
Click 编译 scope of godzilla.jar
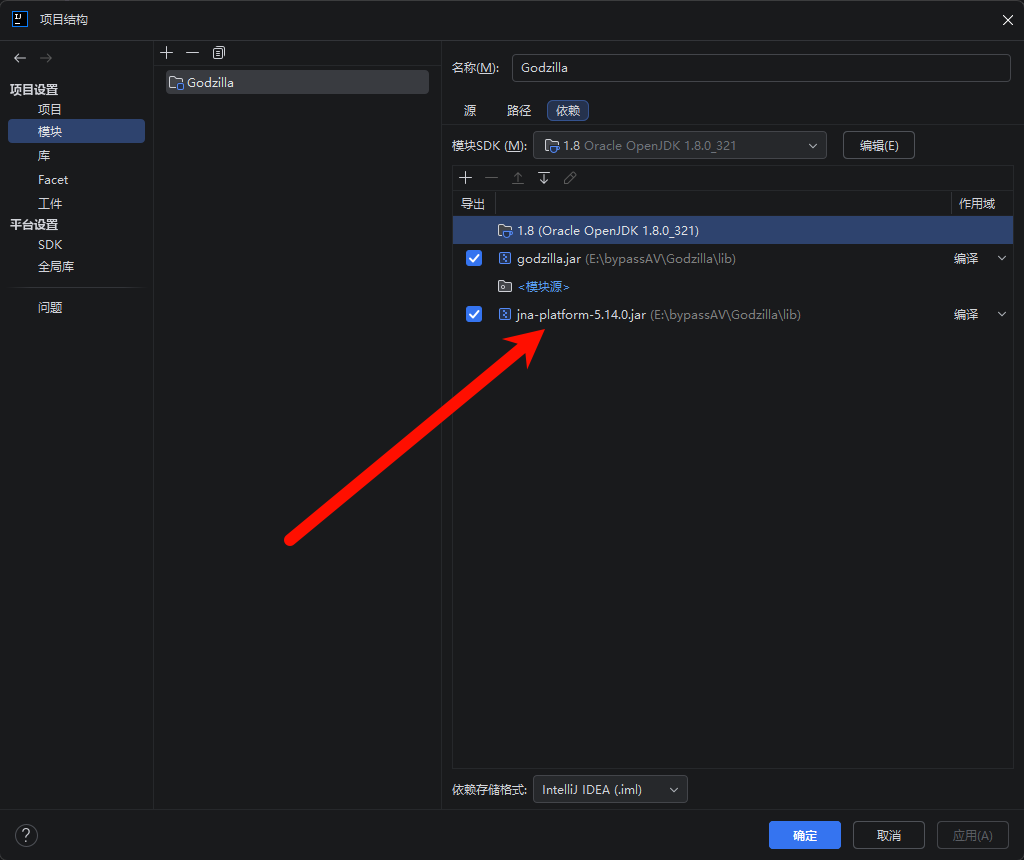point(966,259)
